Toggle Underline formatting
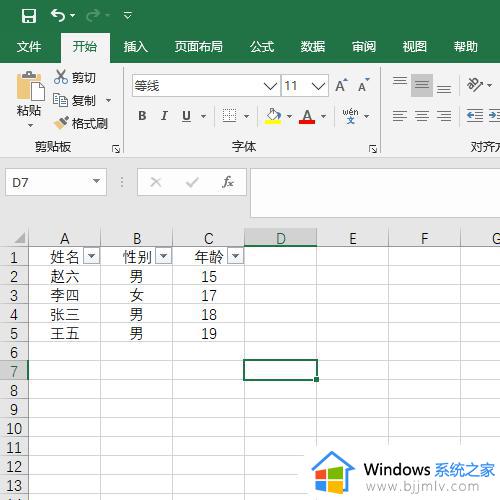The height and width of the screenshot is (500, 500). [186, 116]
